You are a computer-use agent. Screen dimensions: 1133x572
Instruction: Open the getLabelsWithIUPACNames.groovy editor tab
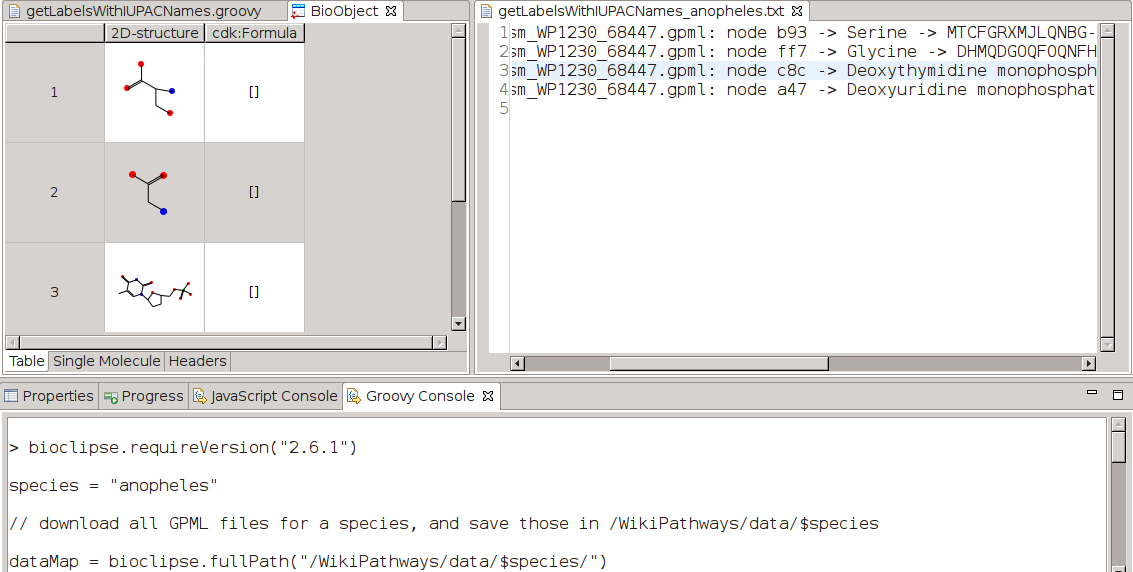tap(143, 12)
